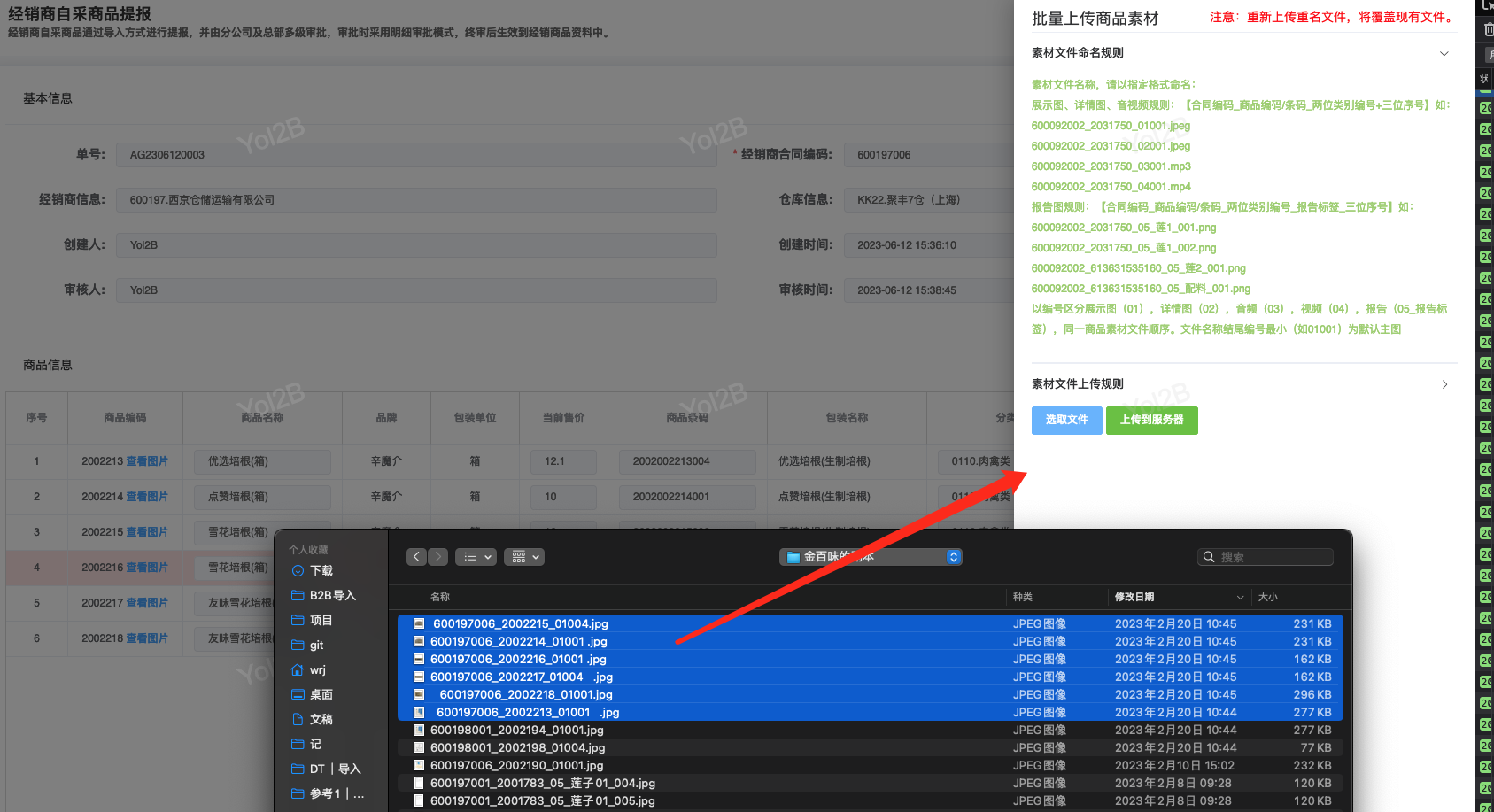Click the 审核人 field
The width and height of the screenshot is (1494, 812).
pyautogui.click(x=416, y=290)
